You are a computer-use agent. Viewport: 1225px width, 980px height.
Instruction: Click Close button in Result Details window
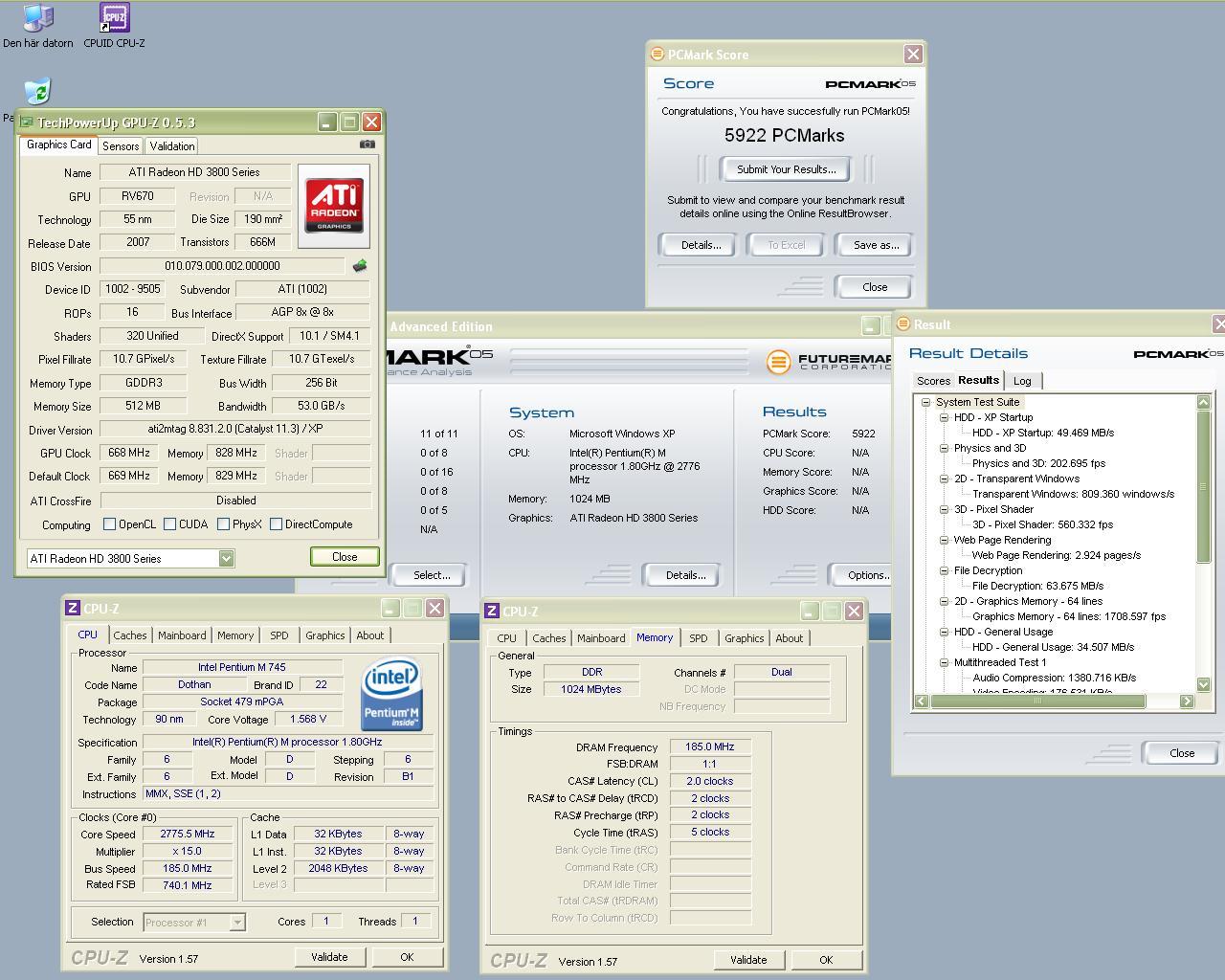[x=1182, y=753]
